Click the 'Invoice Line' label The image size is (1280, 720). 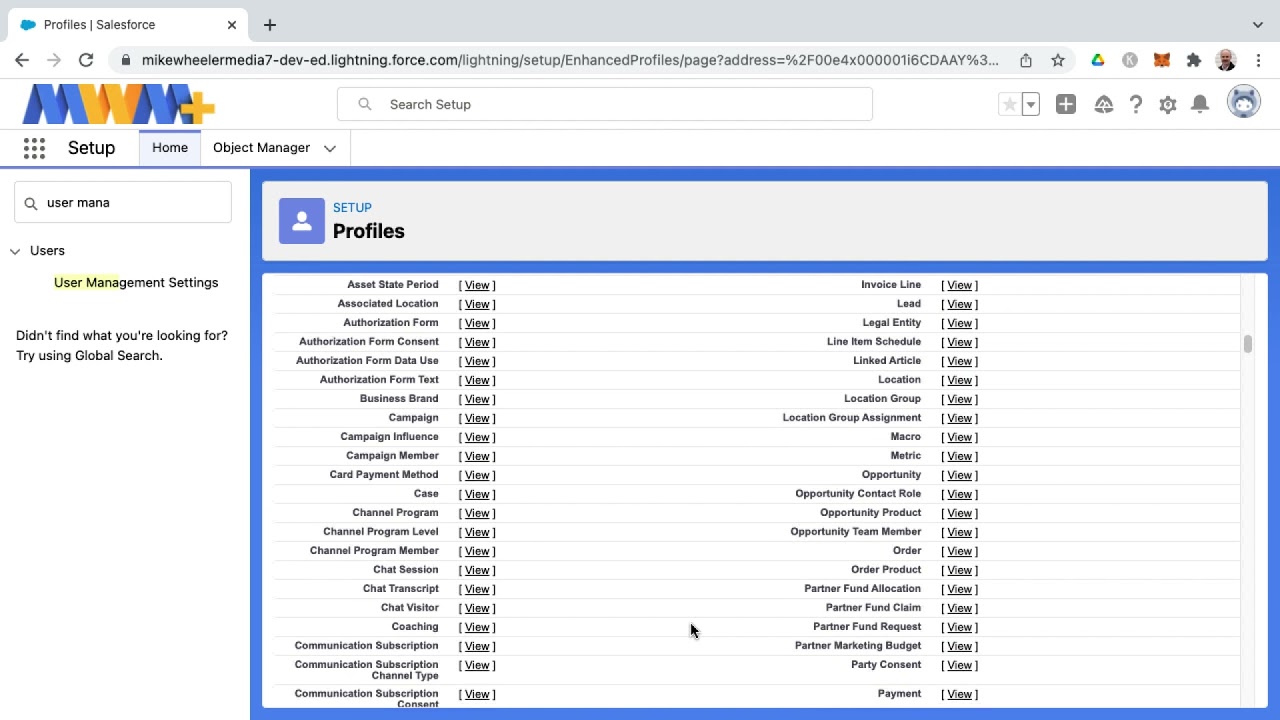point(891,285)
